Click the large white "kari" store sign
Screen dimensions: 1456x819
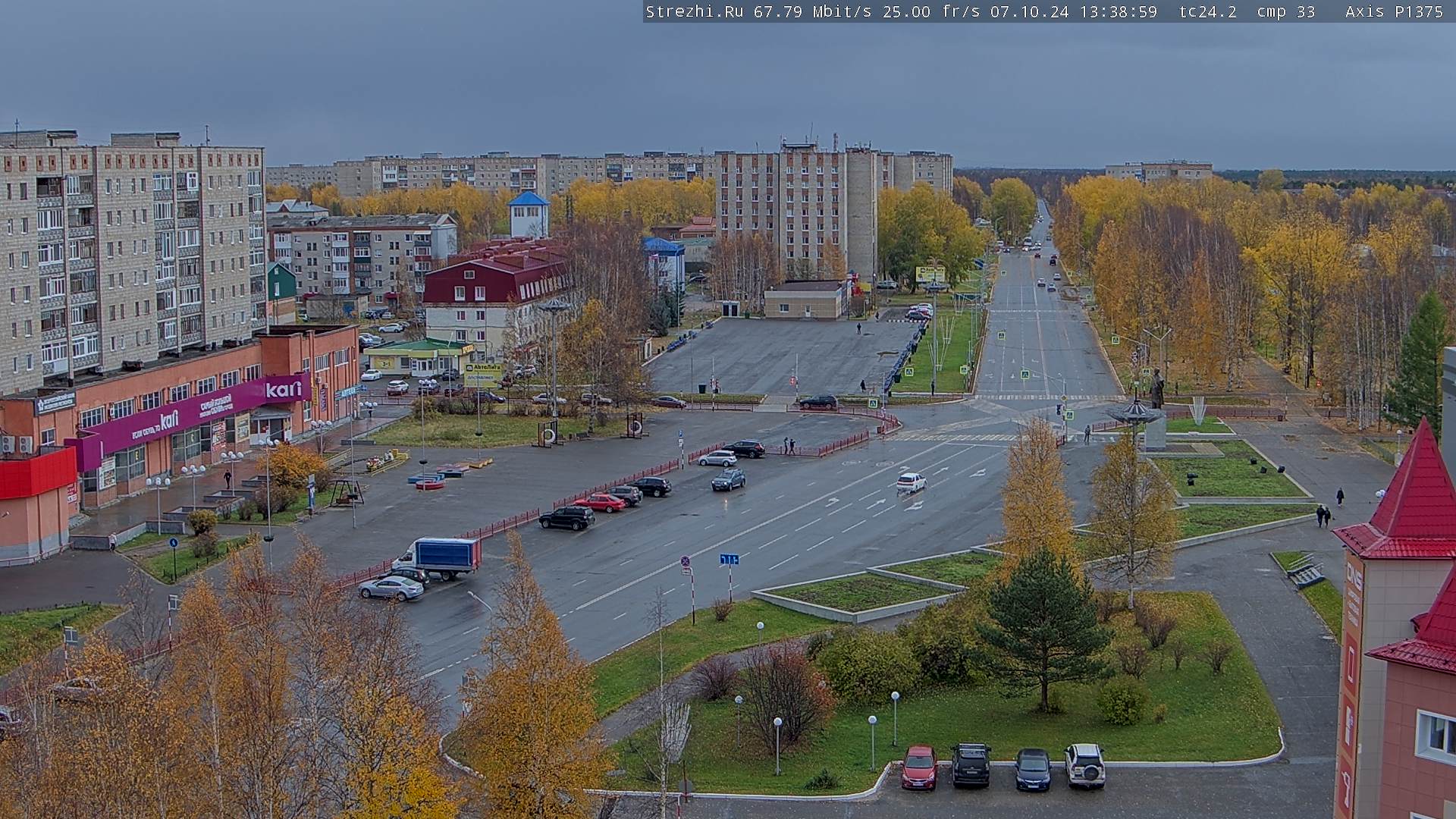point(284,389)
